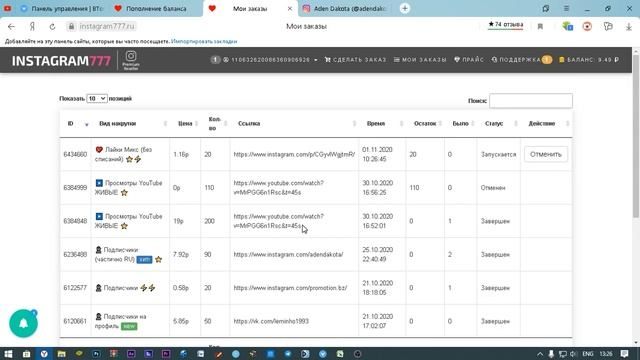
Task: Open the Показать позиций count dropdown
Action: 97,99
